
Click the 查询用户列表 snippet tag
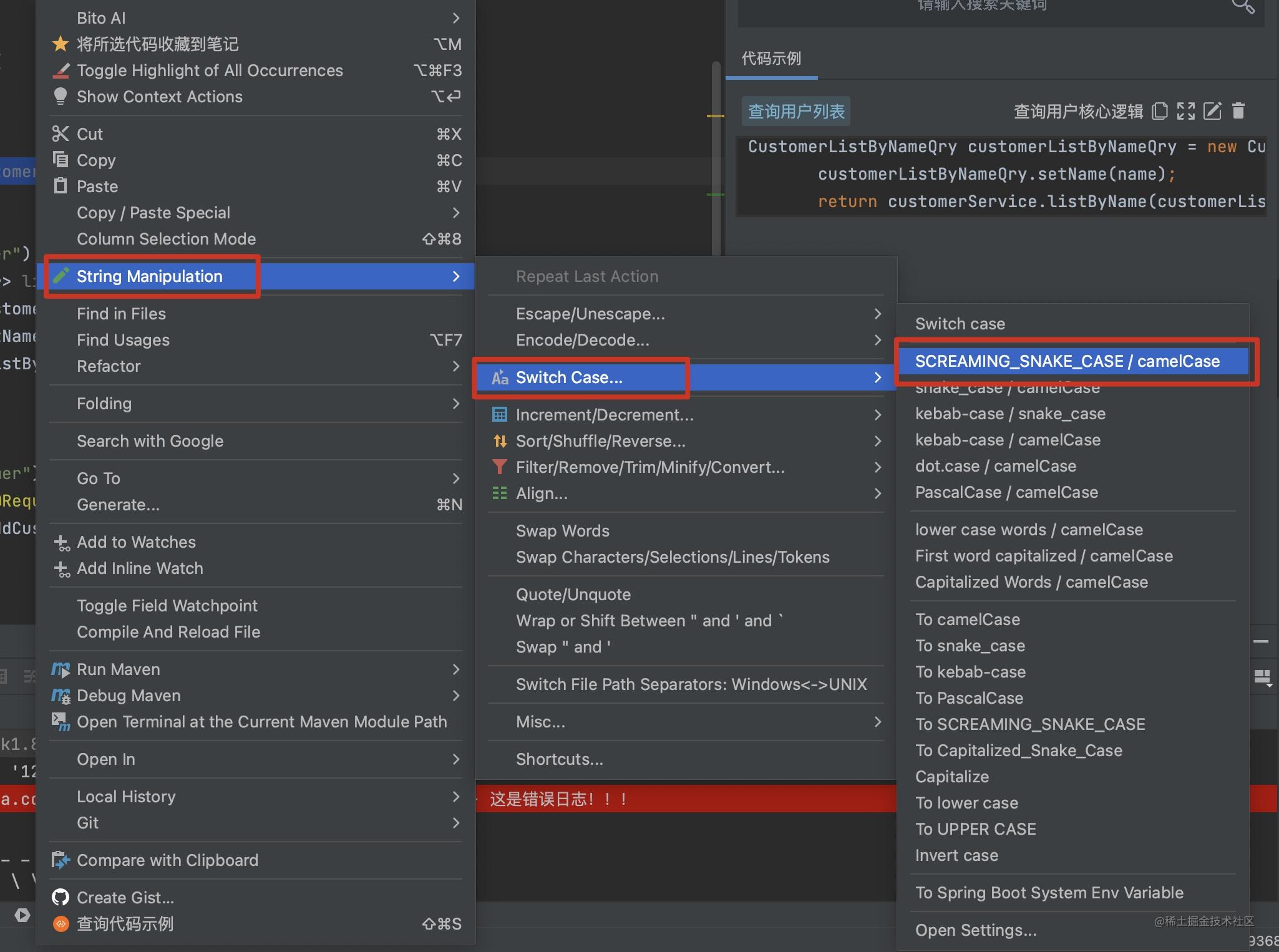tap(796, 112)
